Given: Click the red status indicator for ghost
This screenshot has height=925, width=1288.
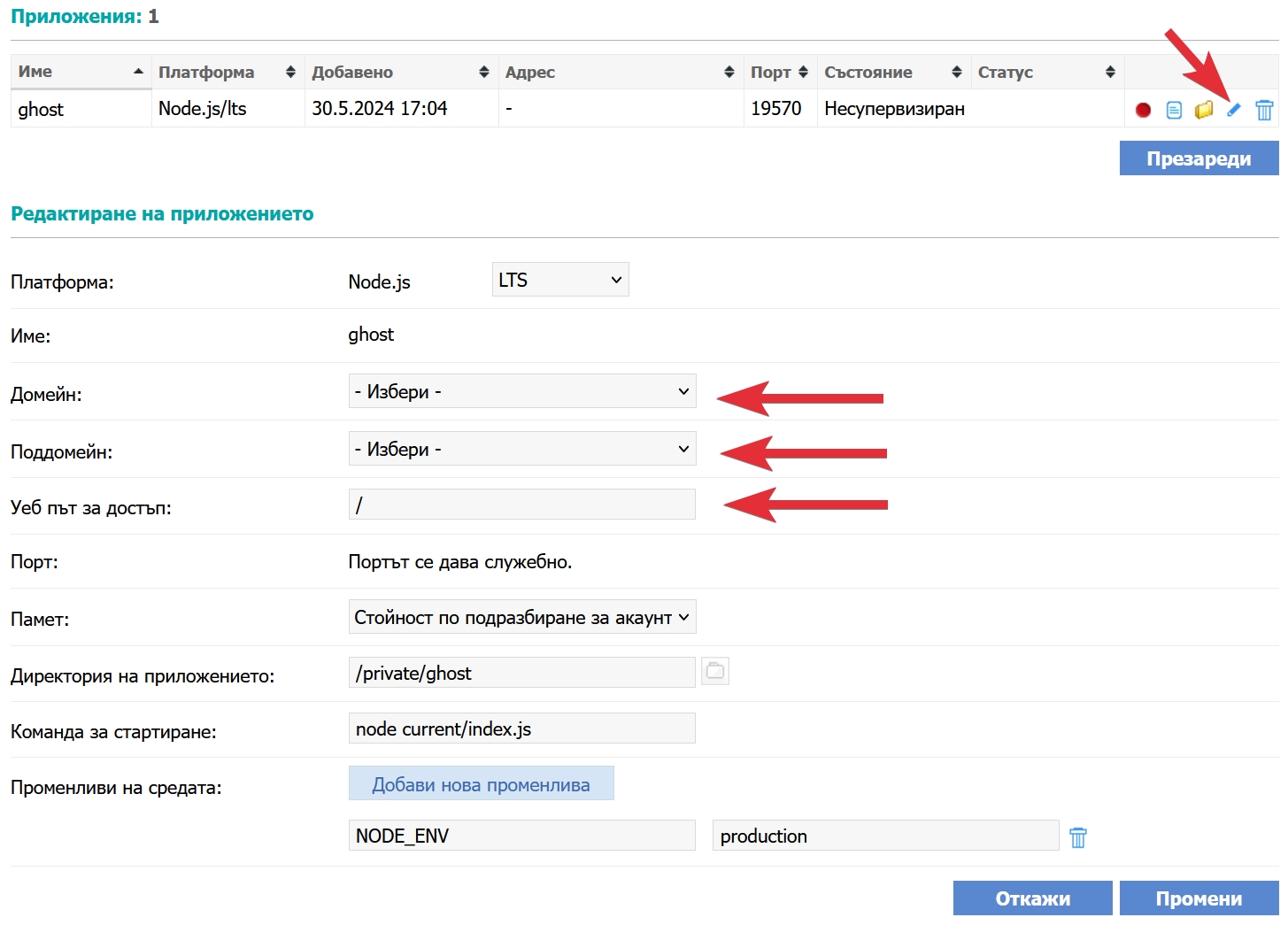Looking at the screenshot, I should [x=1143, y=110].
